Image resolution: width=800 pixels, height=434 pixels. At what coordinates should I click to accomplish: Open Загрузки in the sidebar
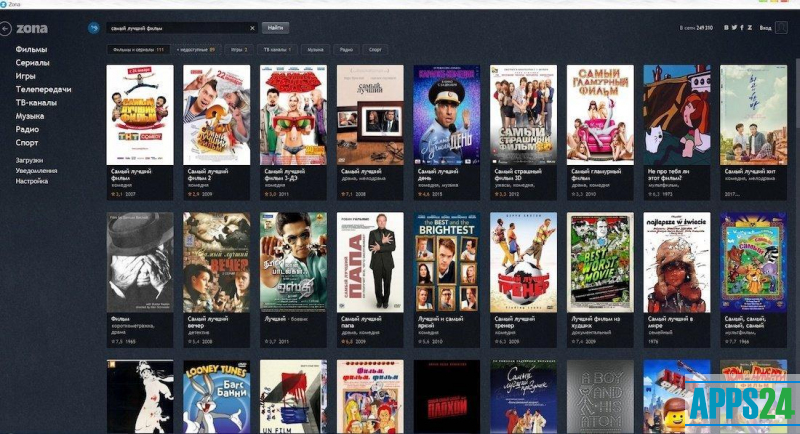click(x=29, y=160)
